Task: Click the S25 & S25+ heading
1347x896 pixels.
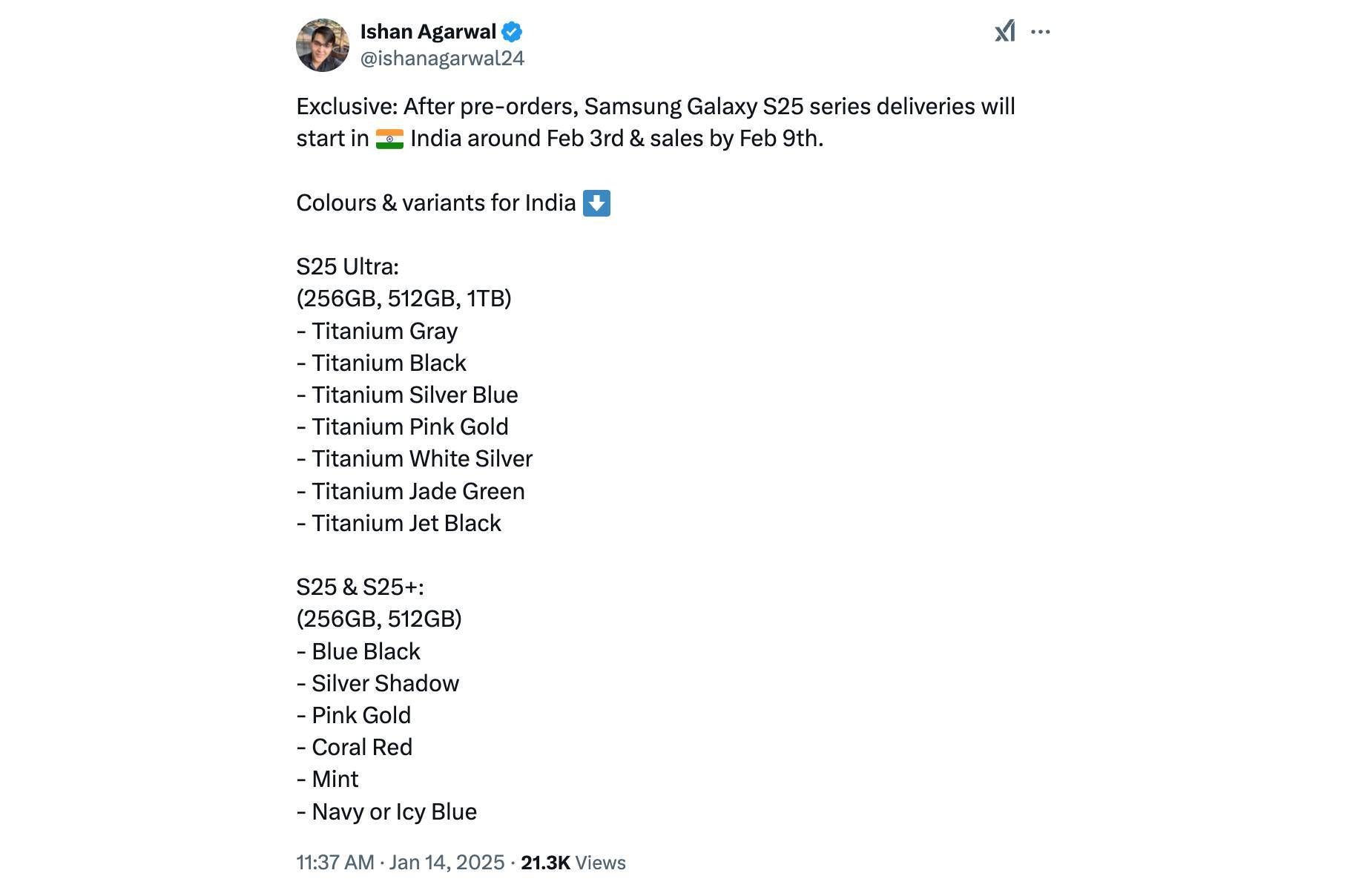Action: [x=360, y=587]
